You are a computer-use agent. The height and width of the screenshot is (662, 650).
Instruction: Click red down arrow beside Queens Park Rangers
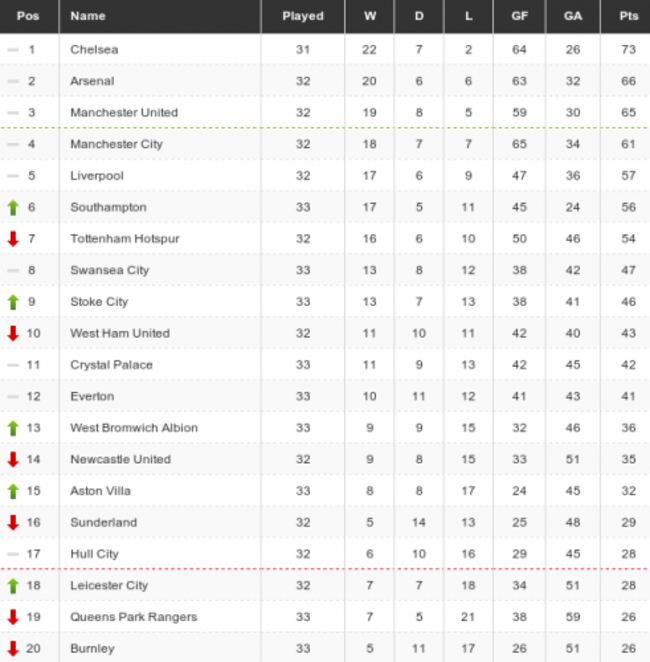point(13,617)
